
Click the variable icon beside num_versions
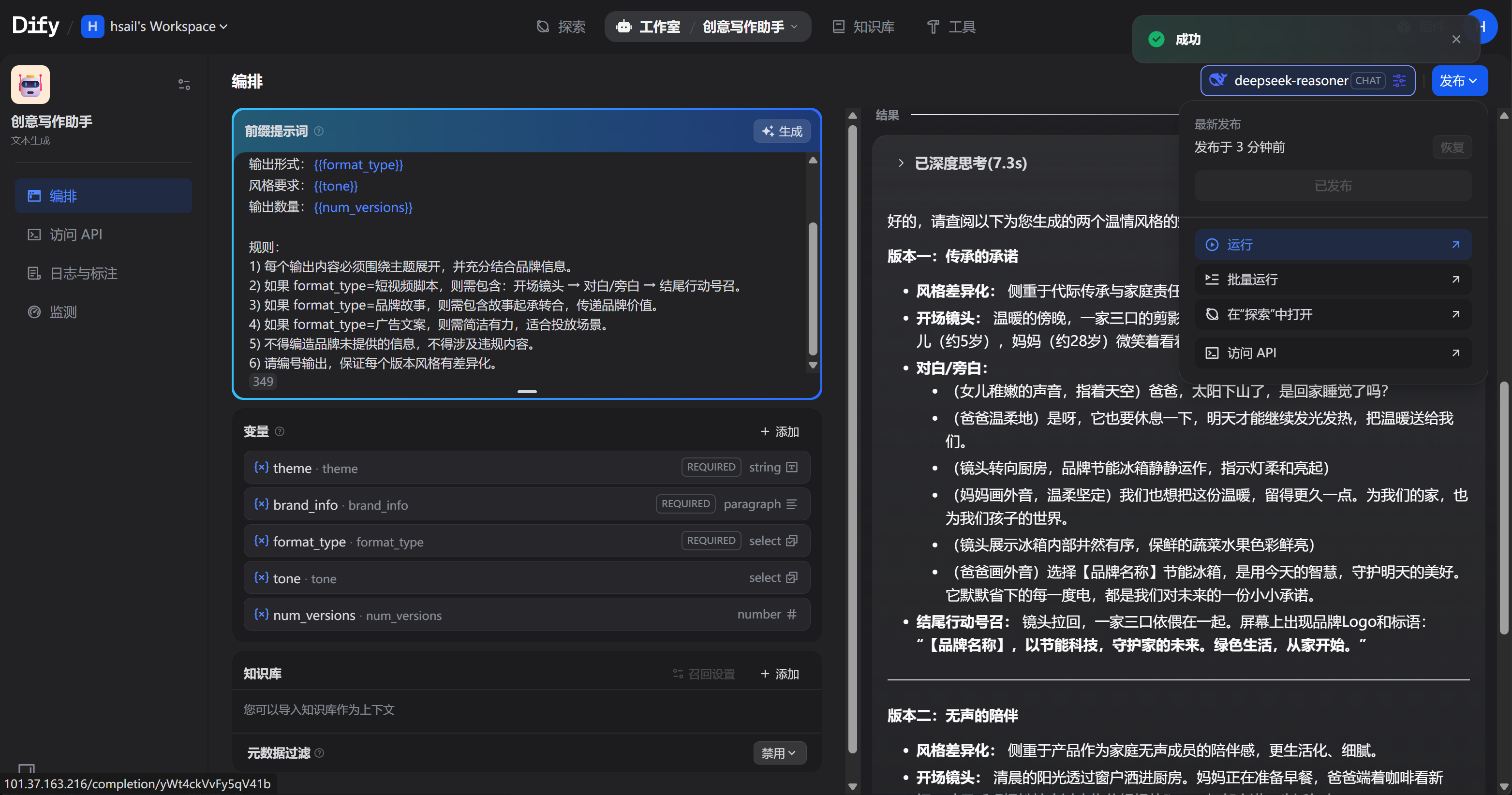[x=262, y=614]
